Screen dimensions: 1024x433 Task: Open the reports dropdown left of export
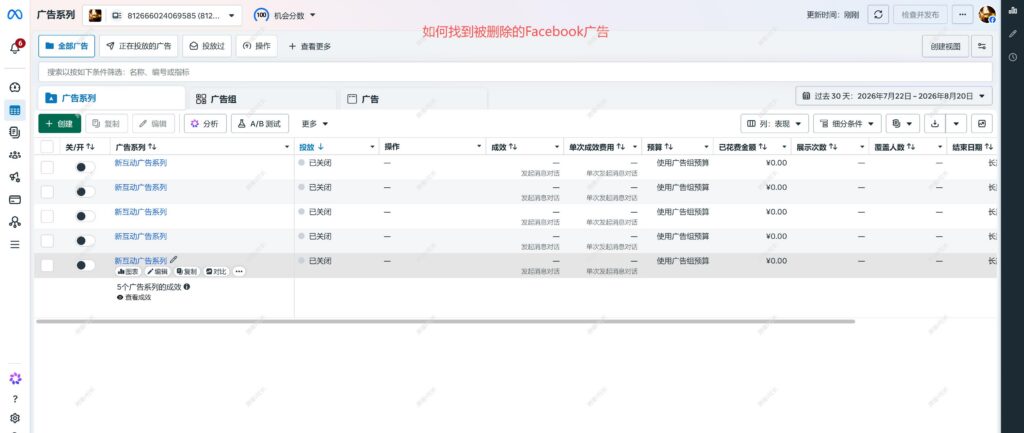(903, 123)
